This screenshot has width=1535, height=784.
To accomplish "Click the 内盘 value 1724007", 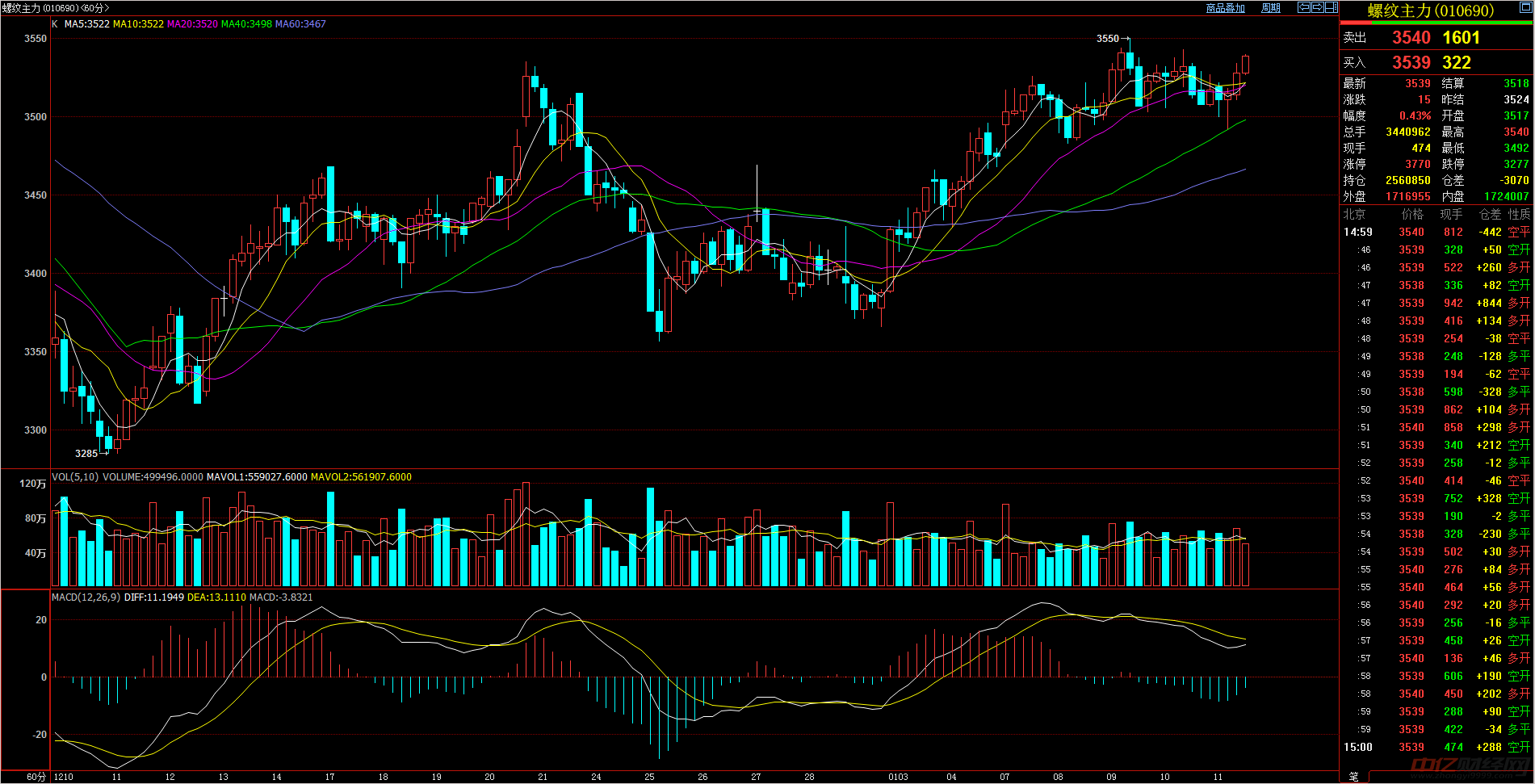I will (1507, 197).
